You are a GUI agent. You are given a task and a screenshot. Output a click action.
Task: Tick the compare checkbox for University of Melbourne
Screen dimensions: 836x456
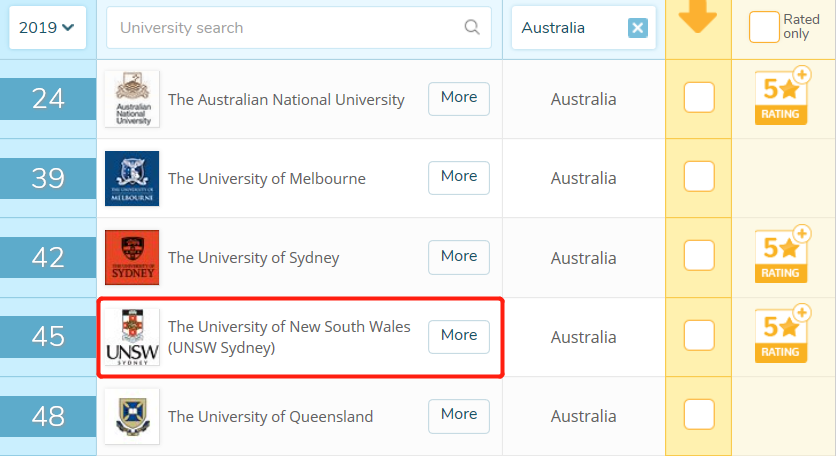point(699,177)
